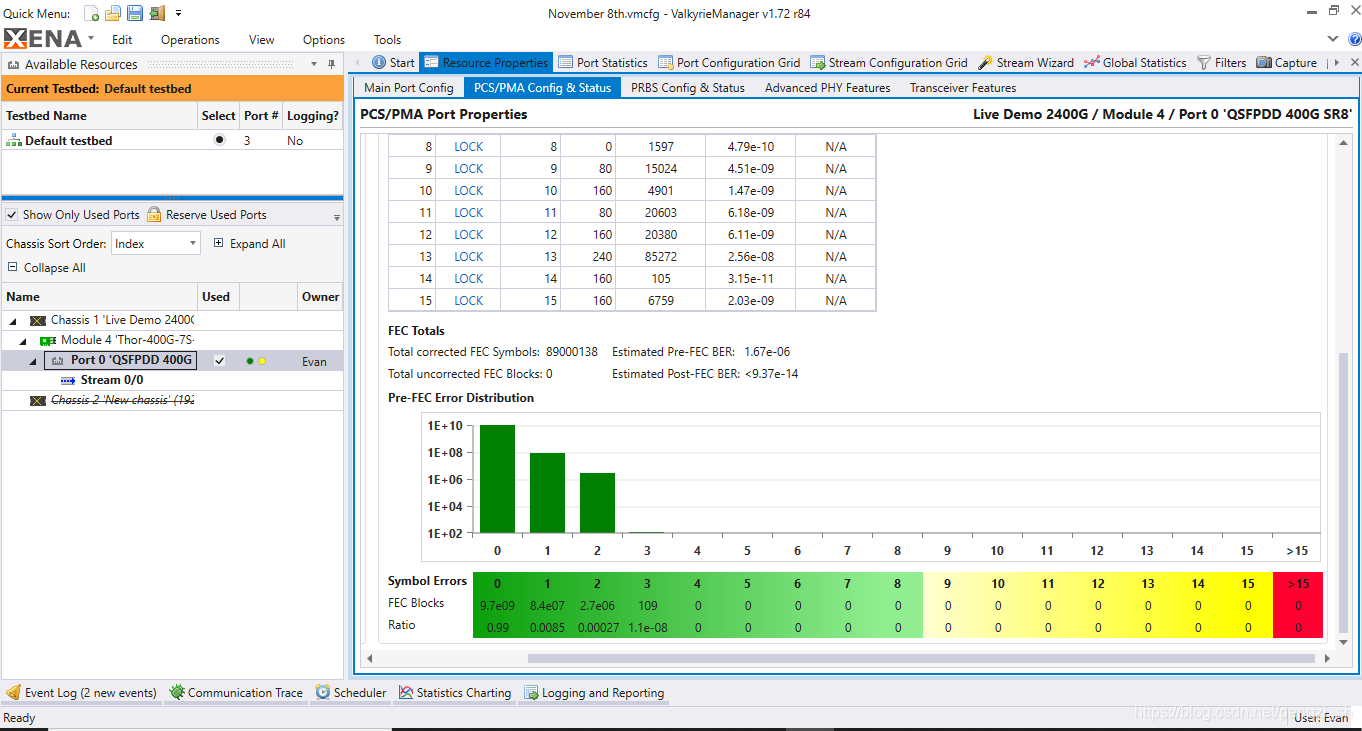Click the Save configuration floppy icon

134,13
